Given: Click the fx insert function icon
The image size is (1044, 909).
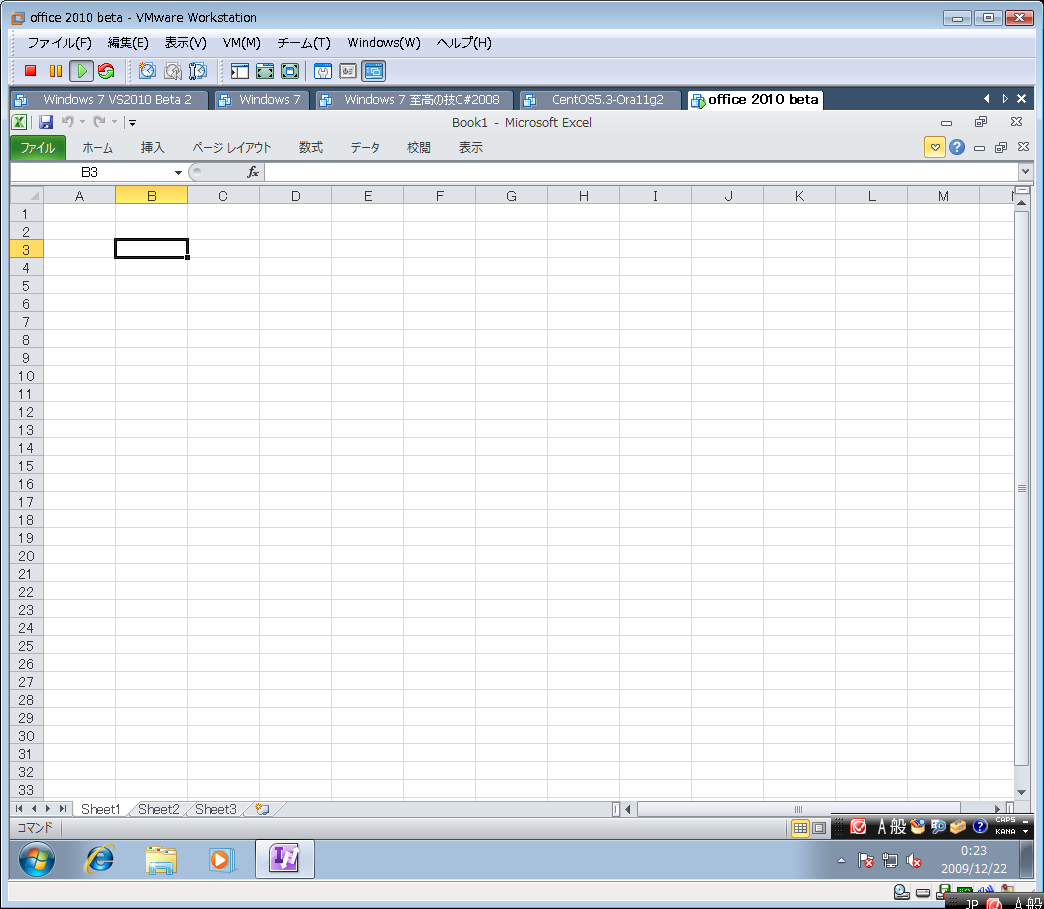Looking at the screenshot, I should [253, 172].
